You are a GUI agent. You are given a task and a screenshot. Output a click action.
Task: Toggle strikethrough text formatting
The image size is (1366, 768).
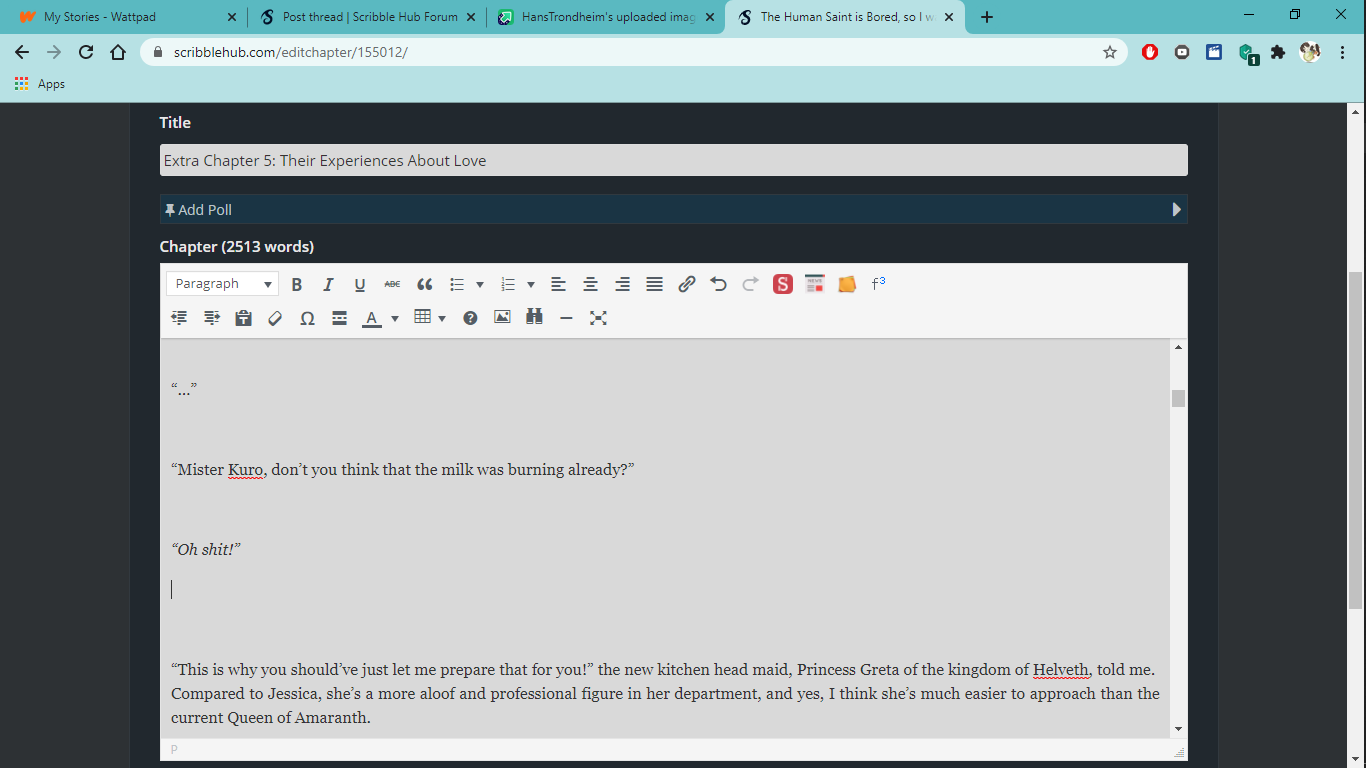pyautogui.click(x=392, y=284)
